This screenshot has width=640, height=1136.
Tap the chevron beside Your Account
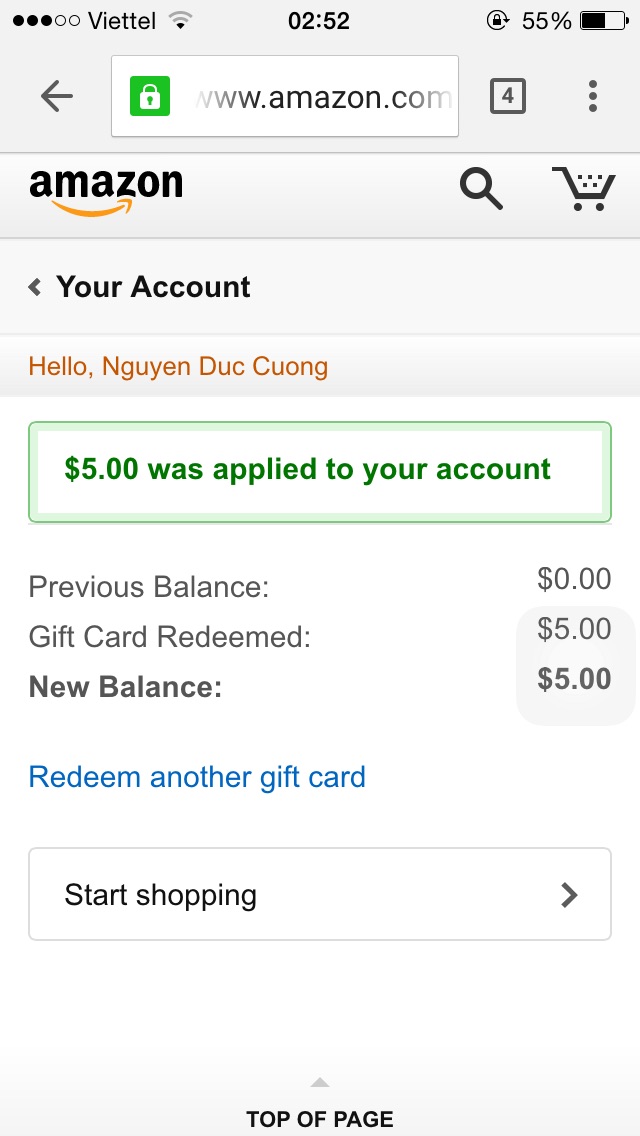pos(35,288)
